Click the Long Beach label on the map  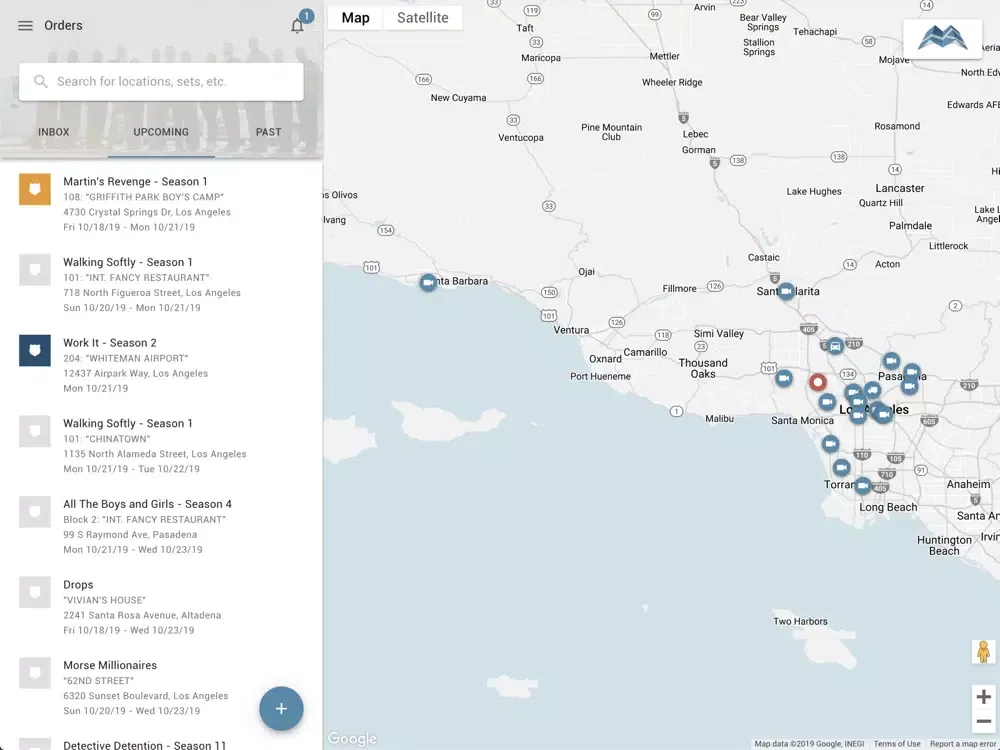(888, 508)
